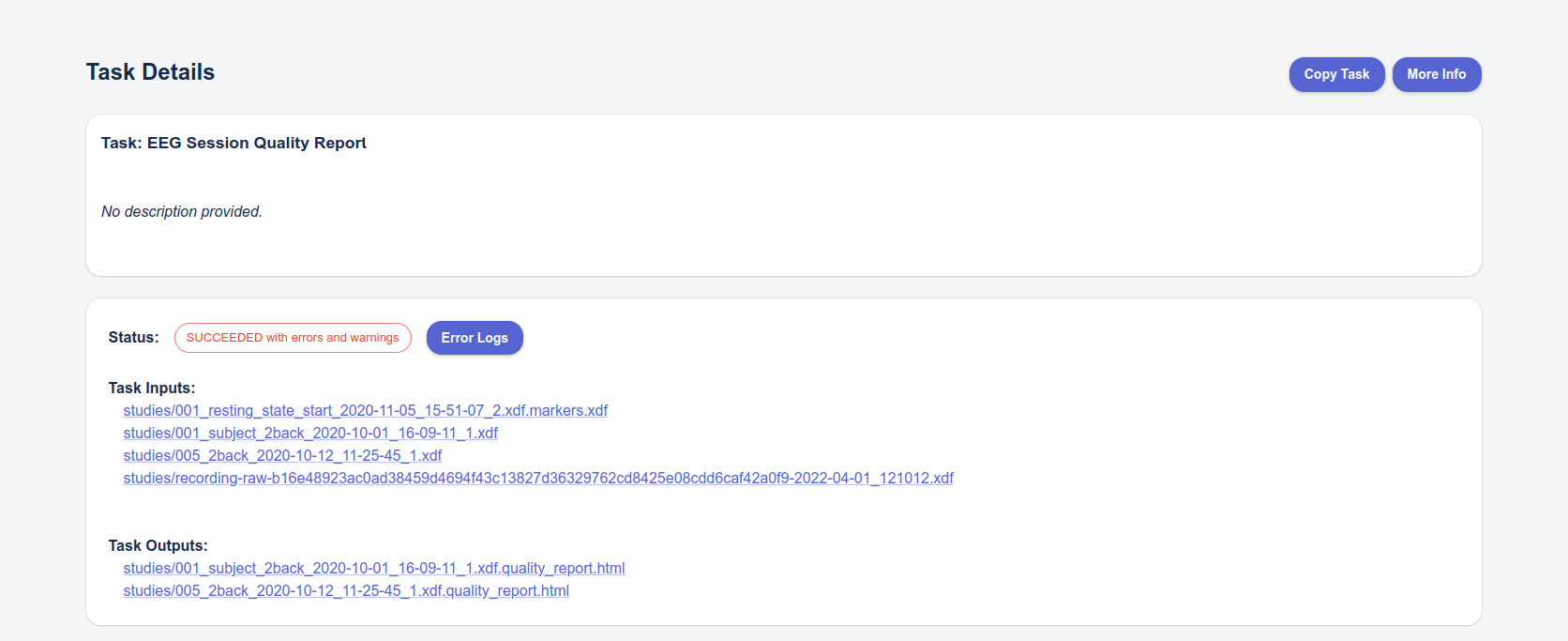Open the recording-raw-b16e48923 input file link
The height and width of the screenshot is (641, 1568).
coord(538,478)
